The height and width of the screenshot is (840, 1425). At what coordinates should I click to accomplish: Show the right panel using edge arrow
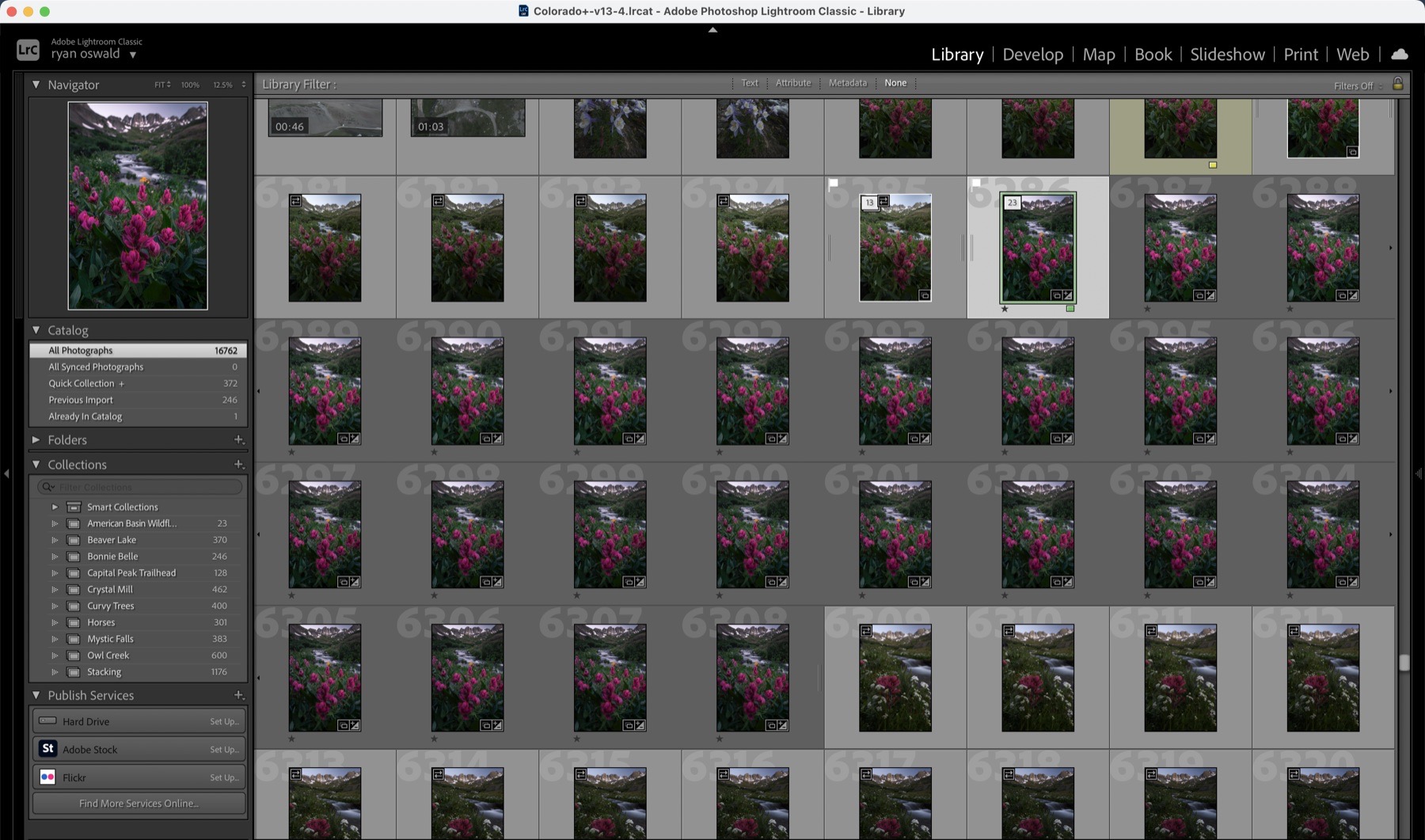tap(1419, 473)
